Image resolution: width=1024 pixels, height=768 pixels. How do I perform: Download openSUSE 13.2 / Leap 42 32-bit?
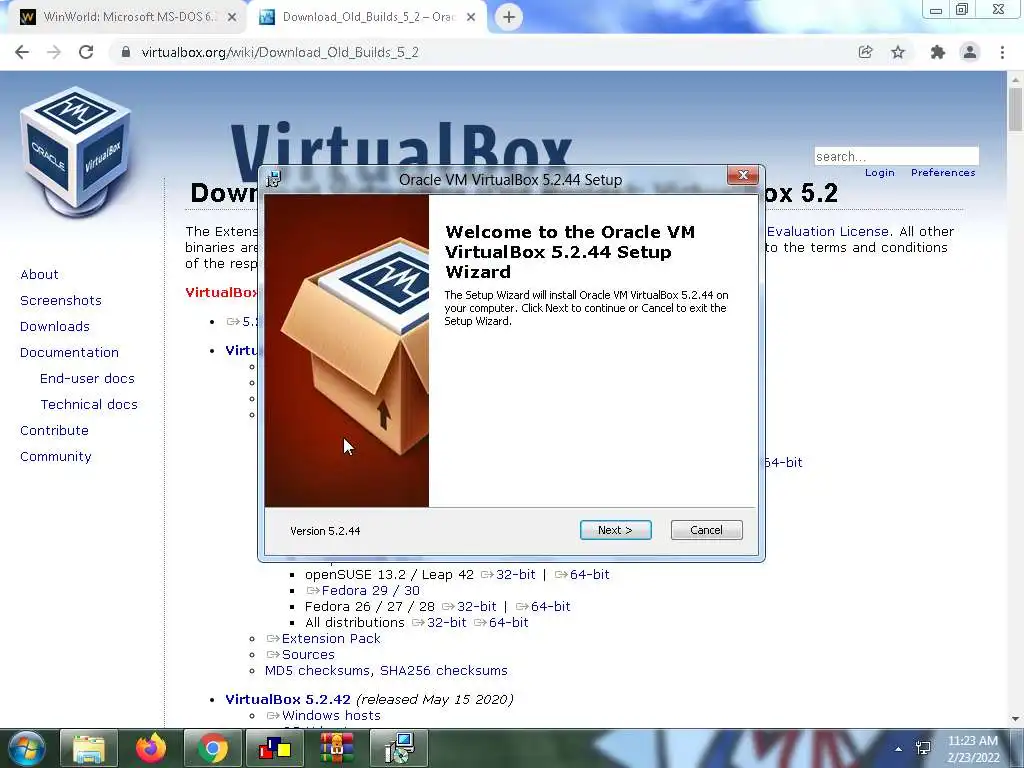coord(515,575)
